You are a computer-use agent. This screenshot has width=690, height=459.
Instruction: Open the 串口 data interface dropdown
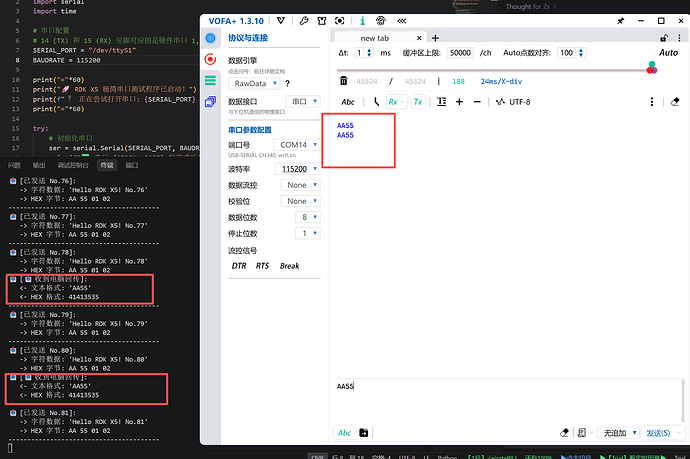tap(303, 101)
